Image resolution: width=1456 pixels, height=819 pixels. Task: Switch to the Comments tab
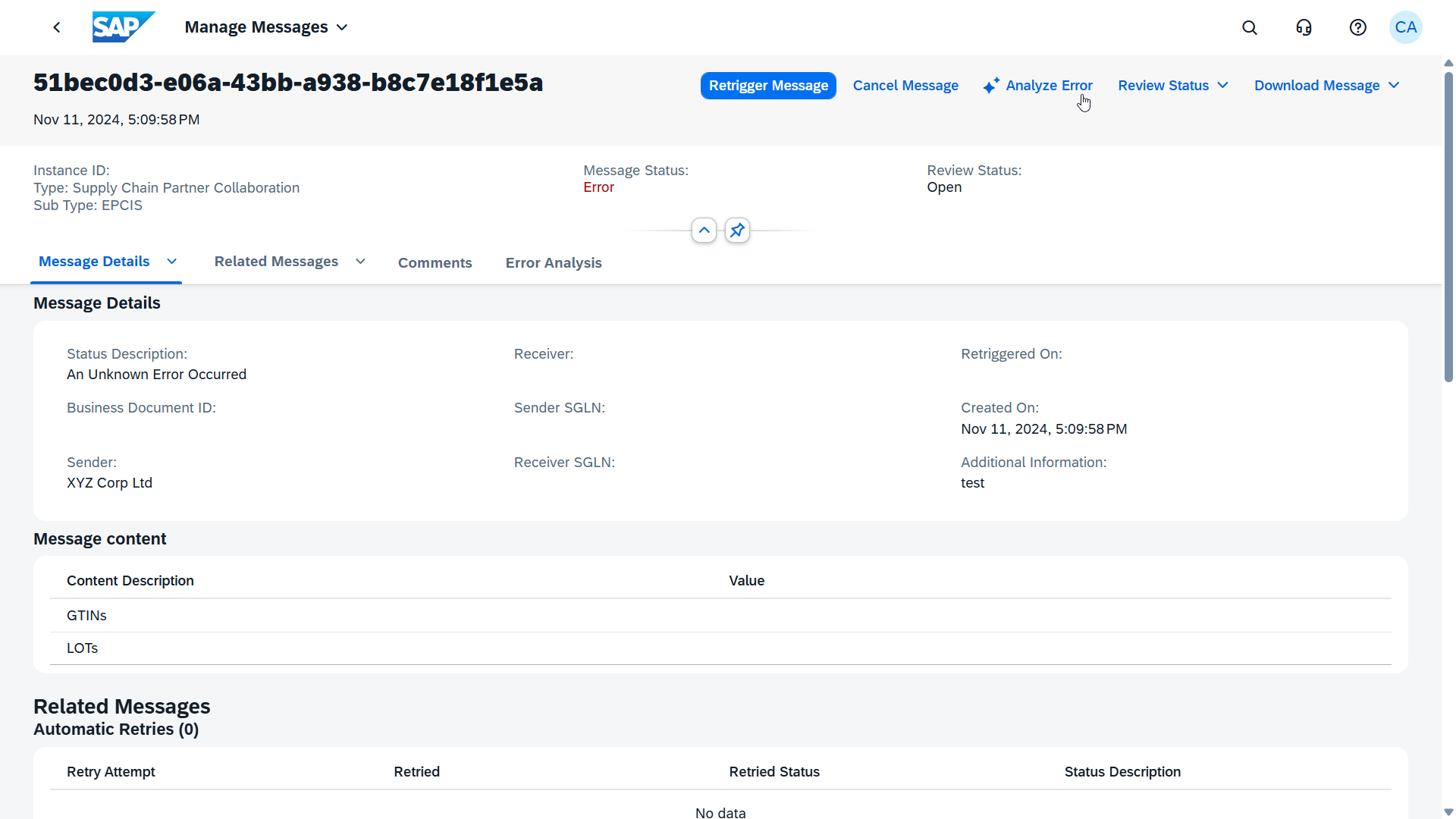point(435,263)
